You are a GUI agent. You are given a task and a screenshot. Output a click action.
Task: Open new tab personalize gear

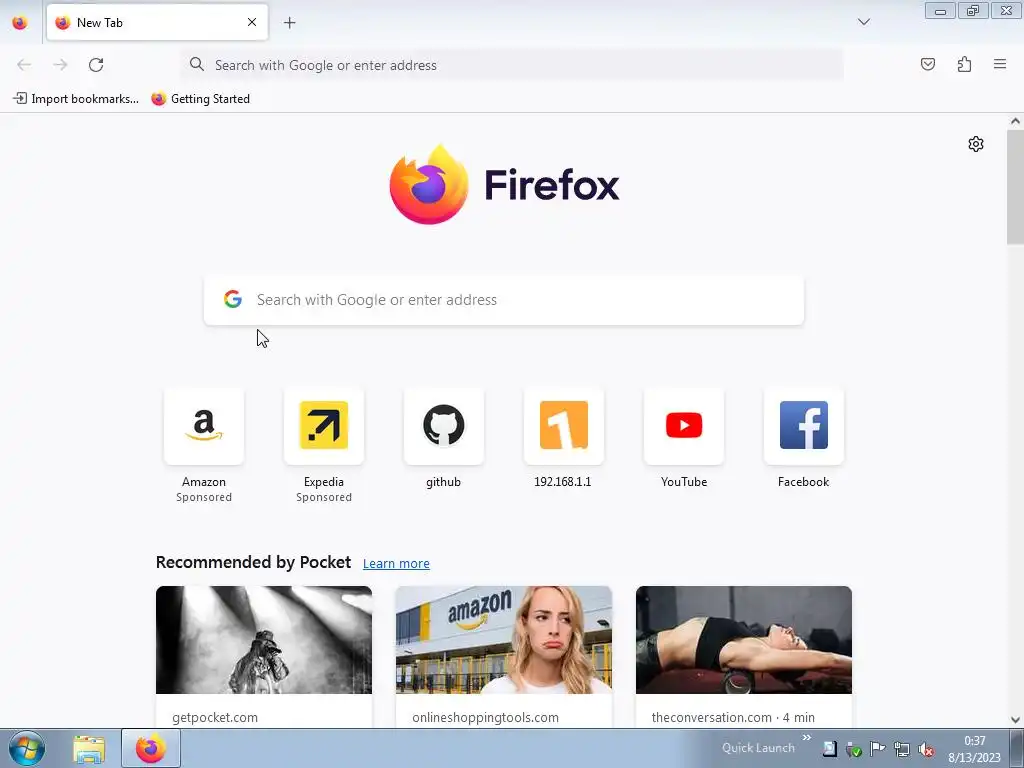(976, 144)
